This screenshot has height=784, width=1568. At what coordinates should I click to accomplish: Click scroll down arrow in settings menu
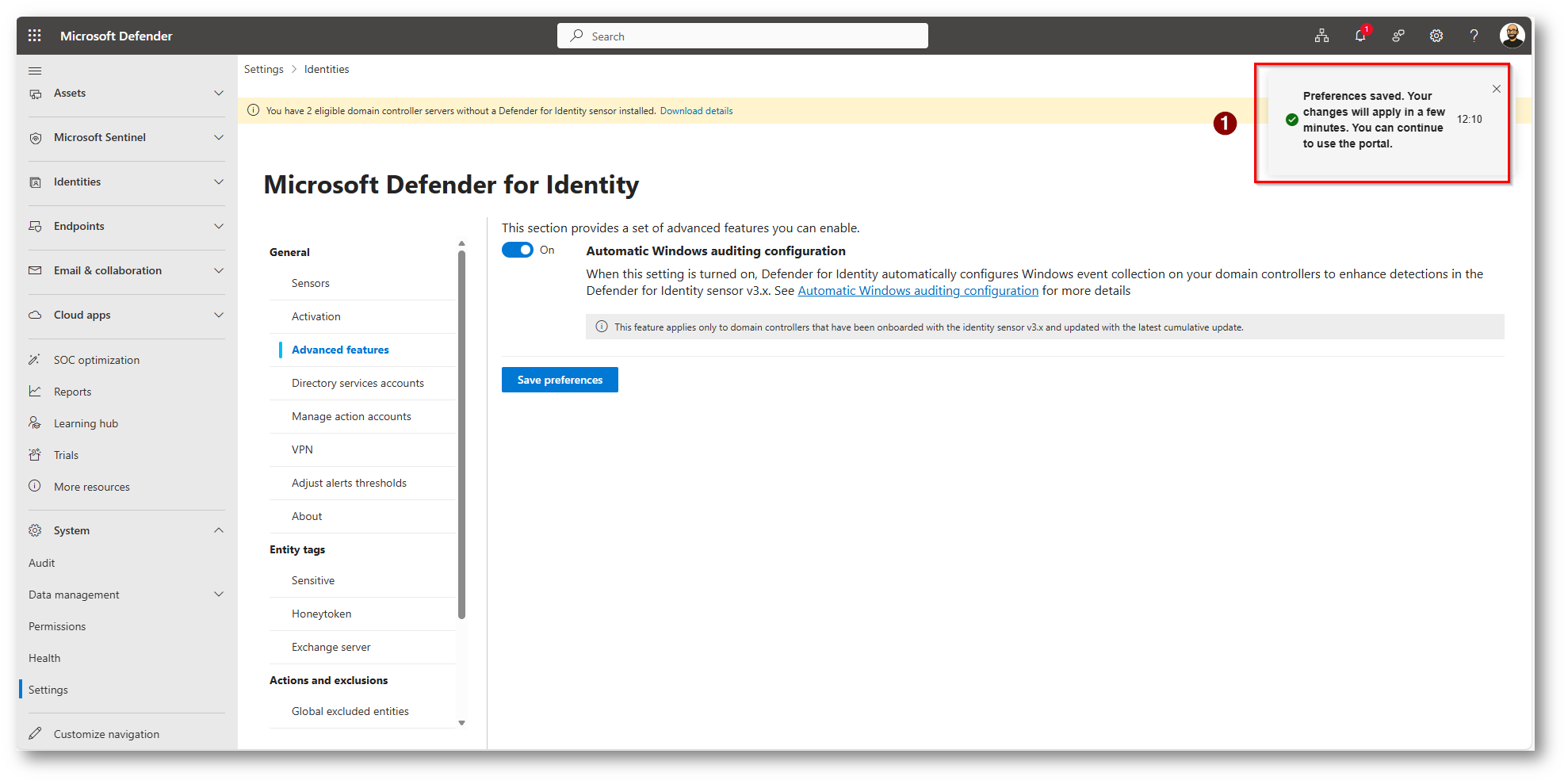coord(461,723)
